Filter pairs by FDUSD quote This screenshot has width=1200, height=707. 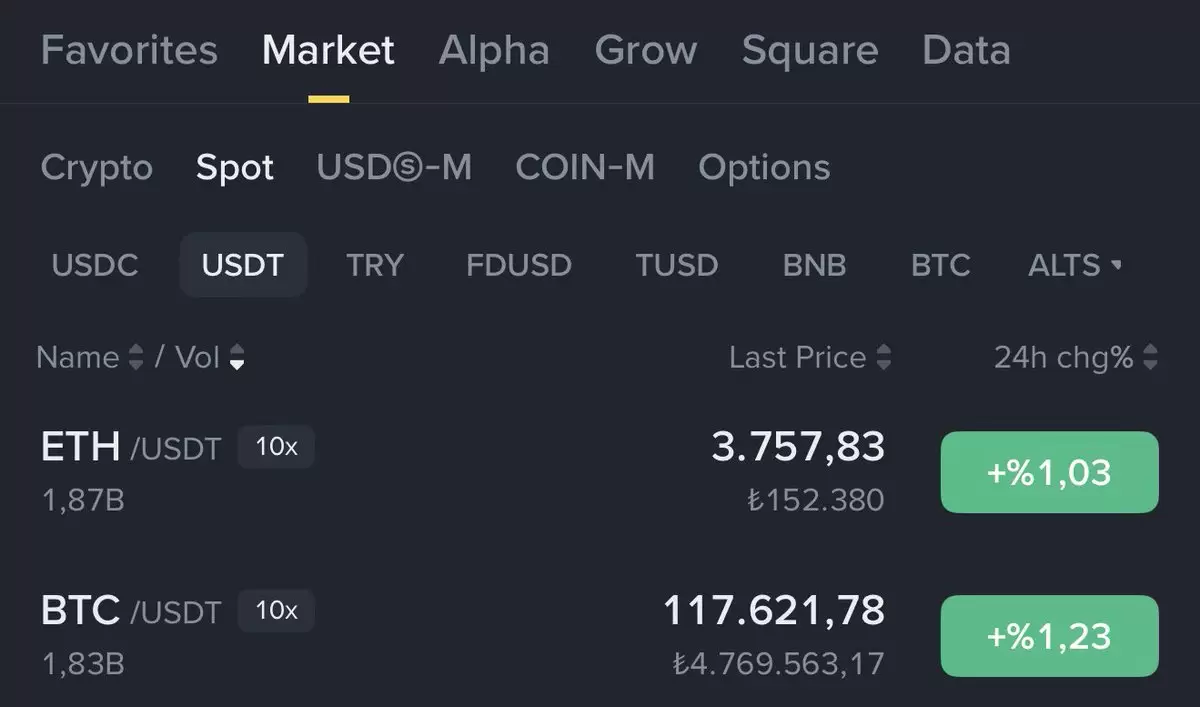(519, 265)
